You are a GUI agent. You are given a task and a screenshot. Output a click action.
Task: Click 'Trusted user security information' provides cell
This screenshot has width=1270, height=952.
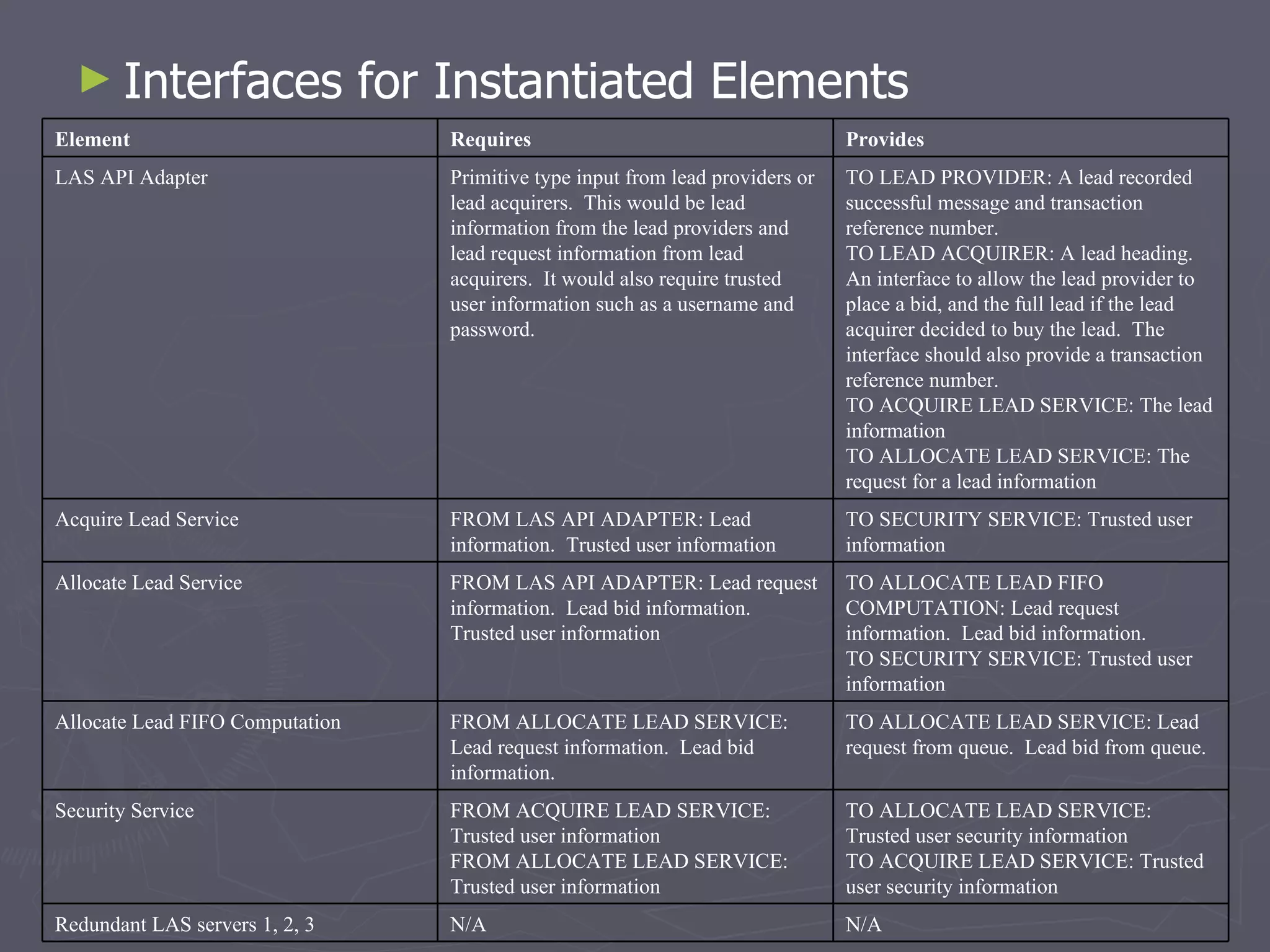pyautogui.click(x=1031, y=847)
